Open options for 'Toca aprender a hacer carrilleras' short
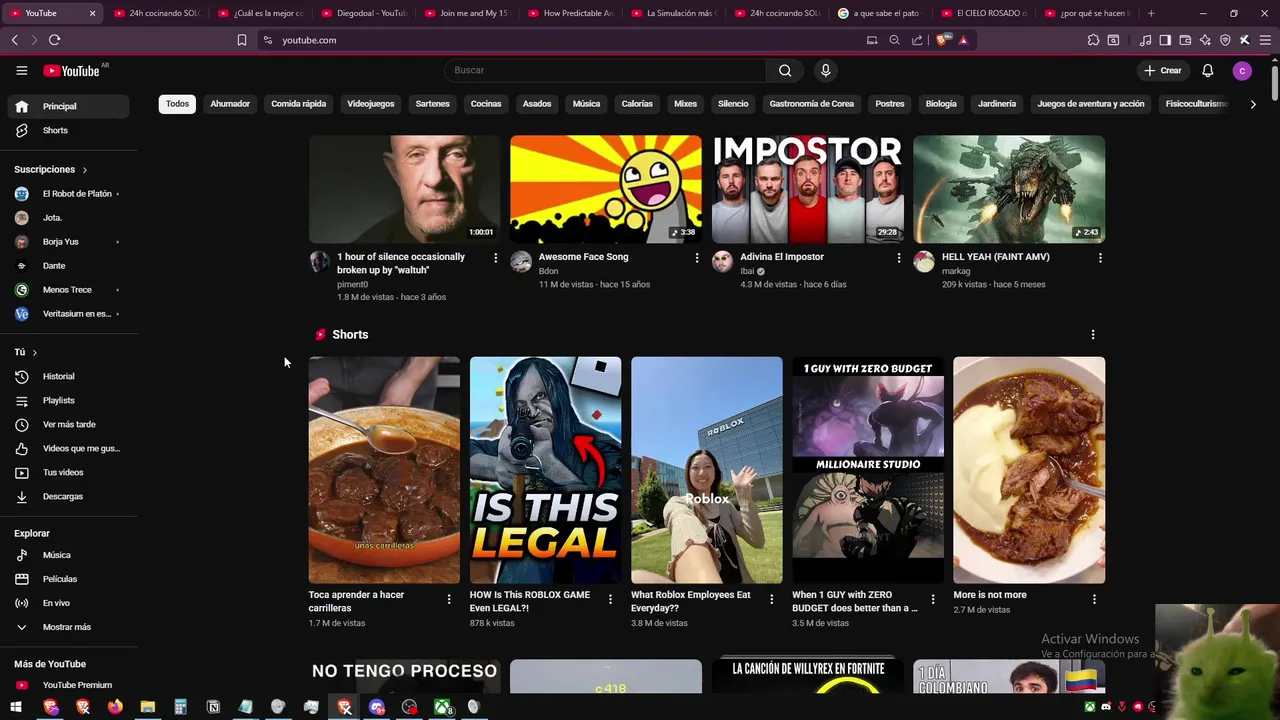 (448, 599)
